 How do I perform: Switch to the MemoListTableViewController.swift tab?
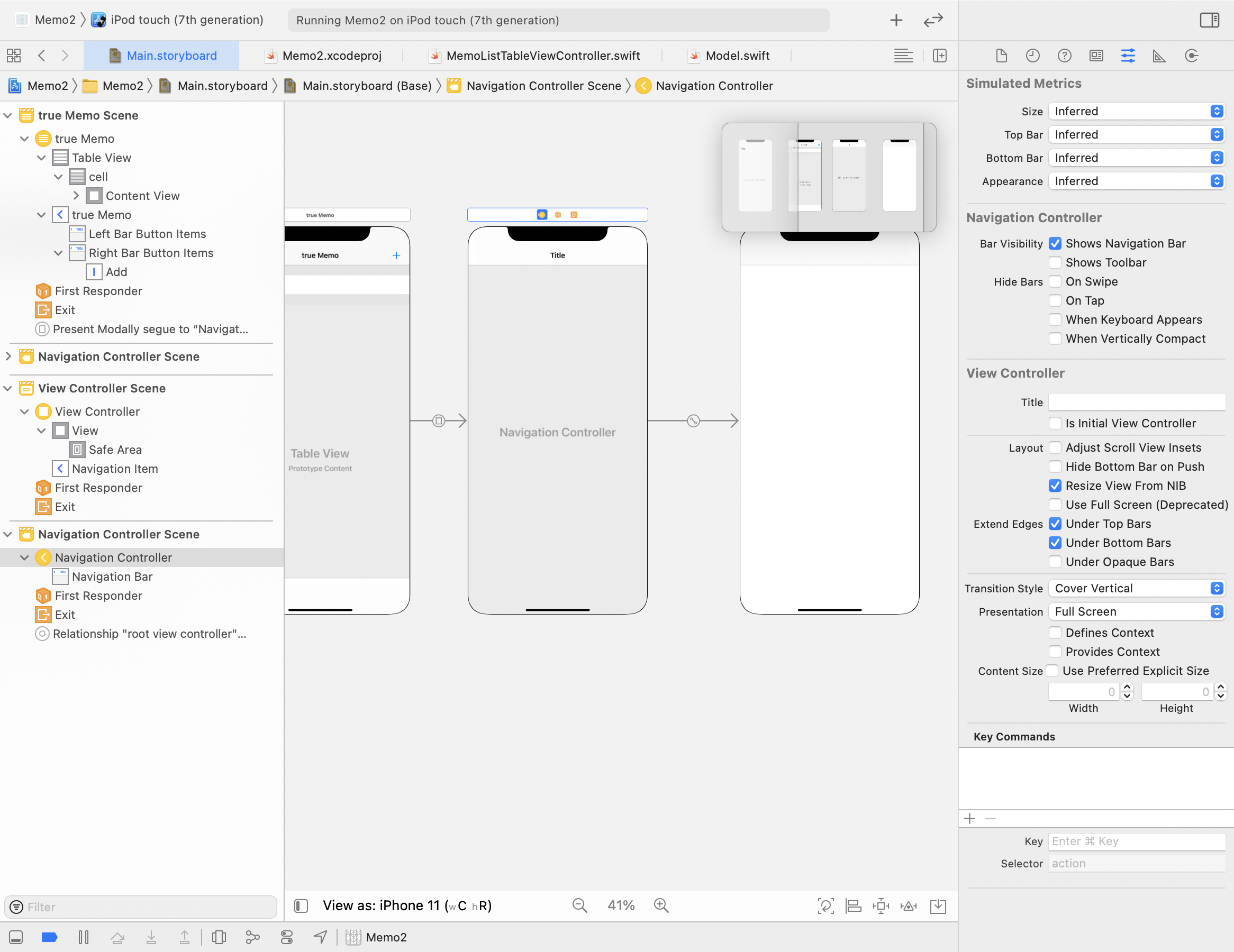[542, 56]
